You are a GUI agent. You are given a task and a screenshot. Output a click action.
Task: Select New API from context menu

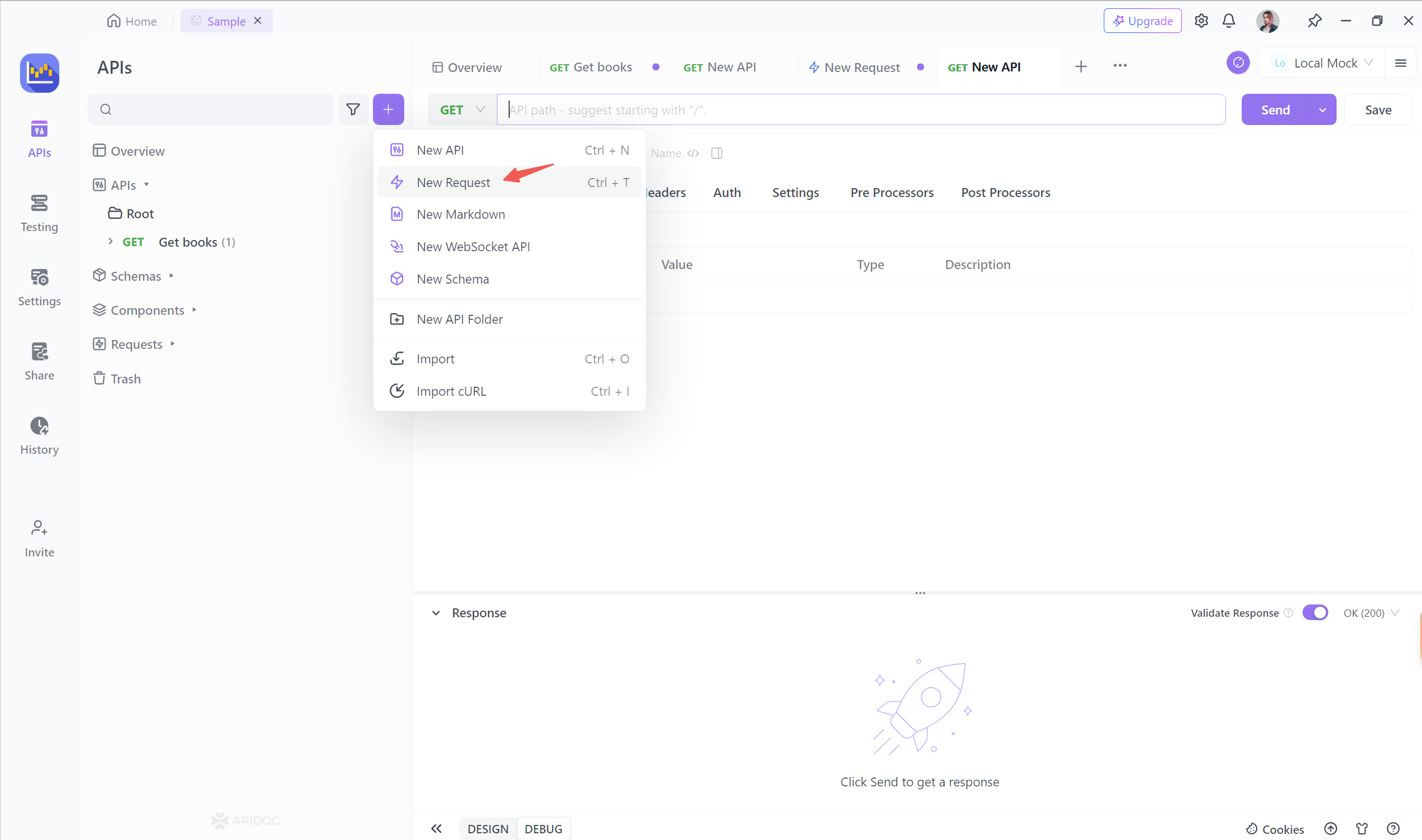tap(440, 150)
